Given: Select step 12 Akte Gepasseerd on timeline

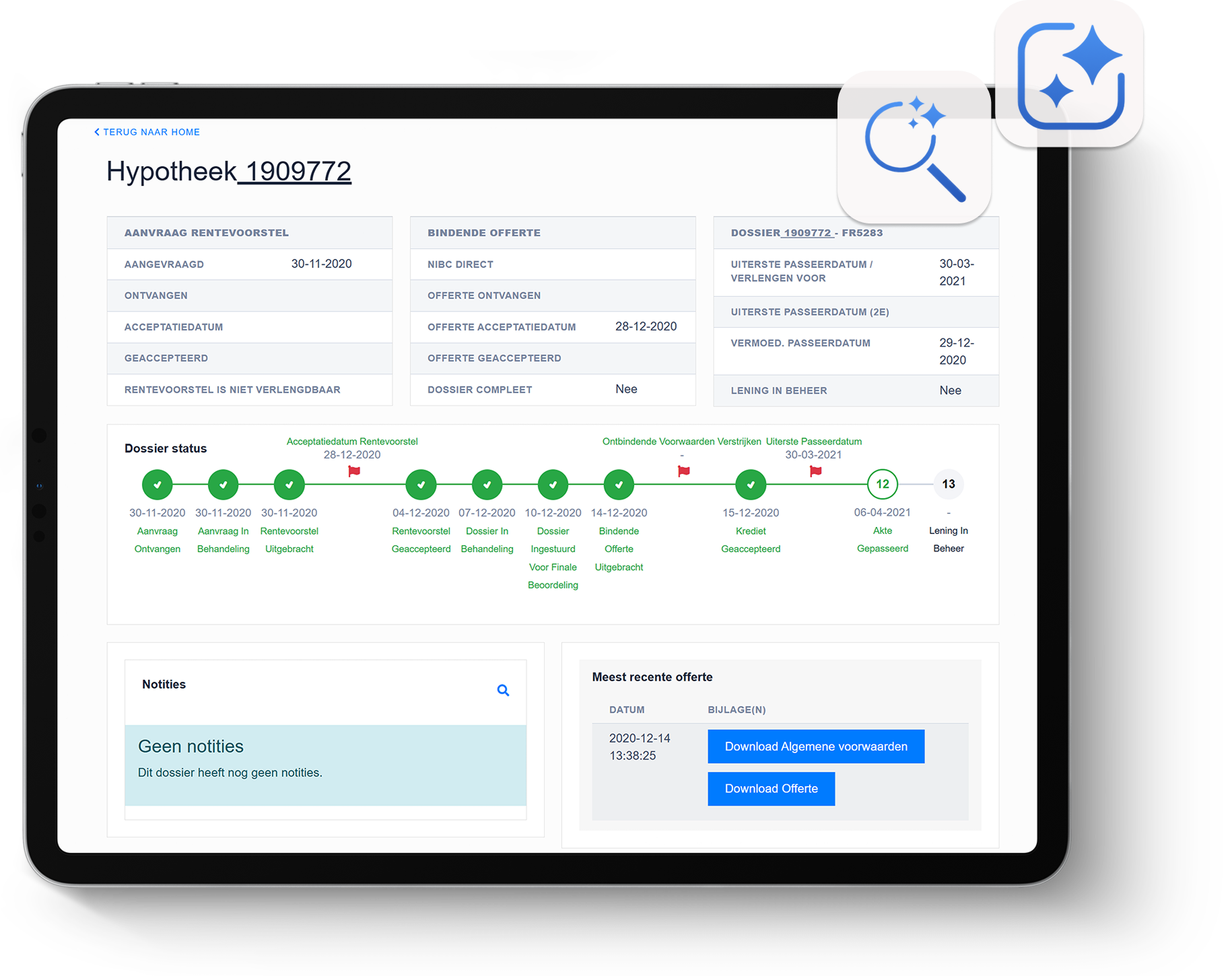Looking at the screenshot, I should point(882,484).
